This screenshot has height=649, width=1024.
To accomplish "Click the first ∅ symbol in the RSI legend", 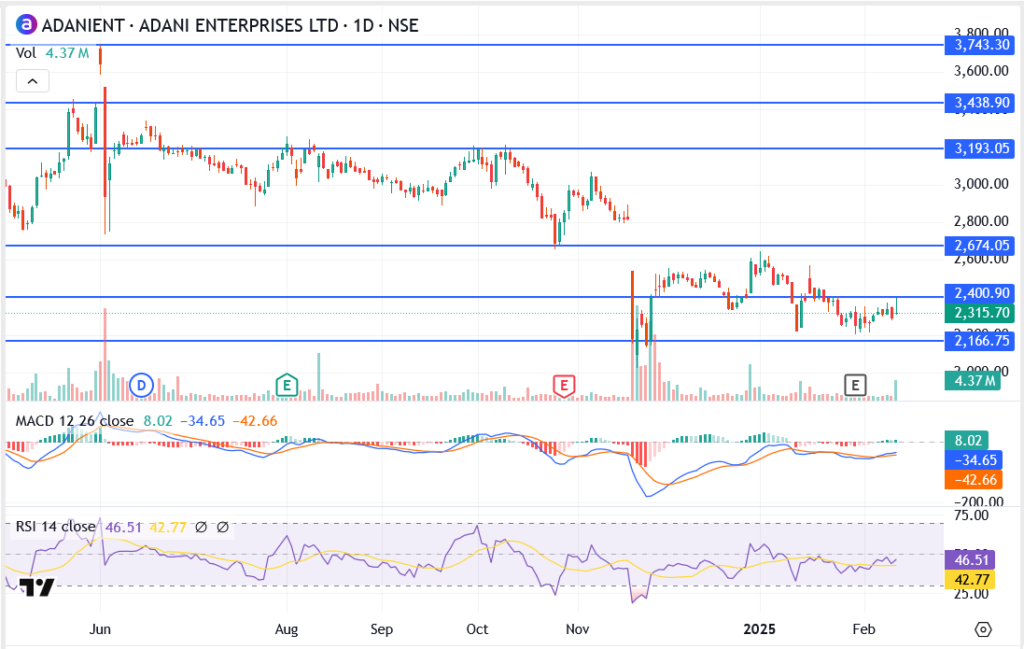I will coord(201,527).
